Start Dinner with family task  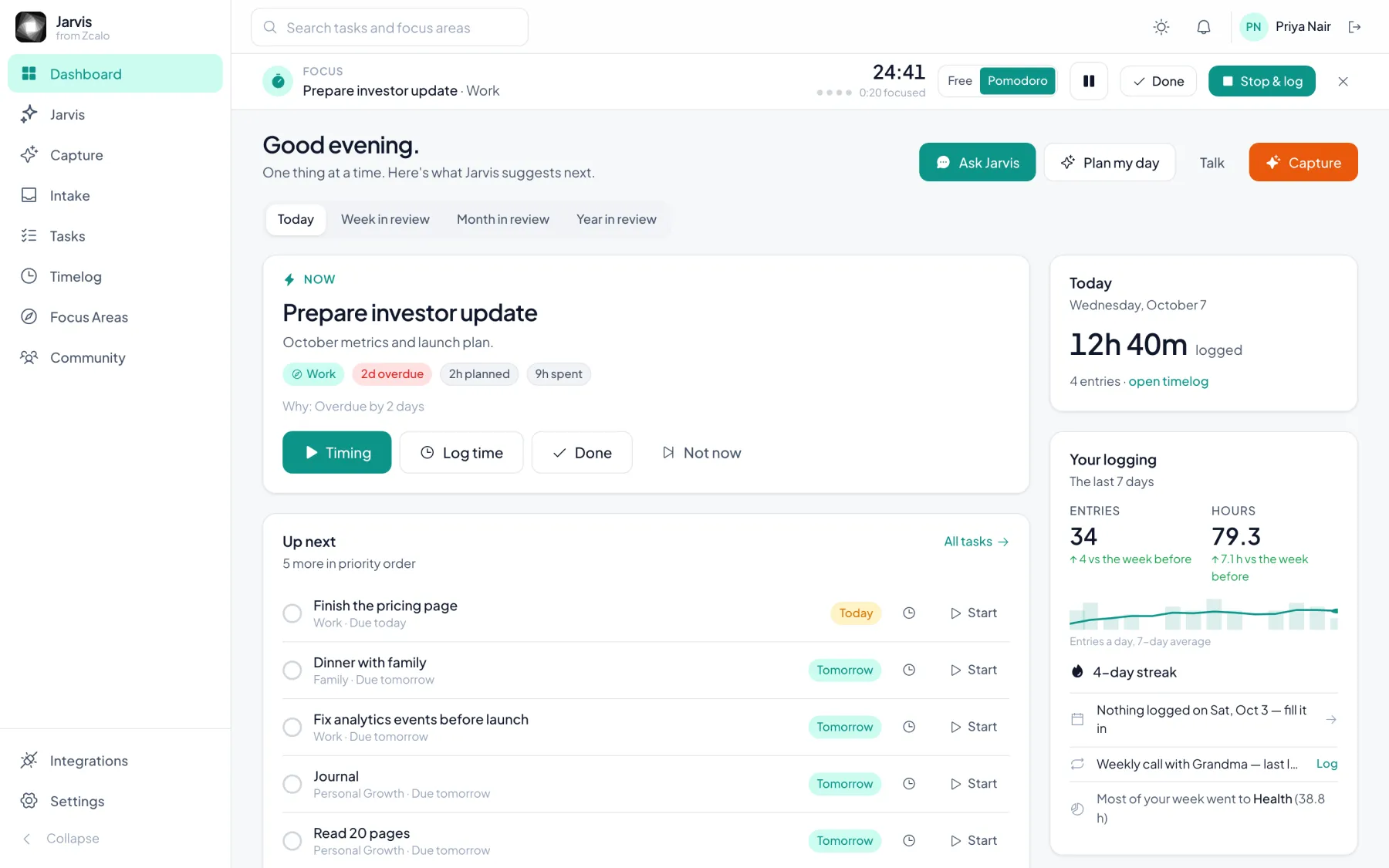973,670
